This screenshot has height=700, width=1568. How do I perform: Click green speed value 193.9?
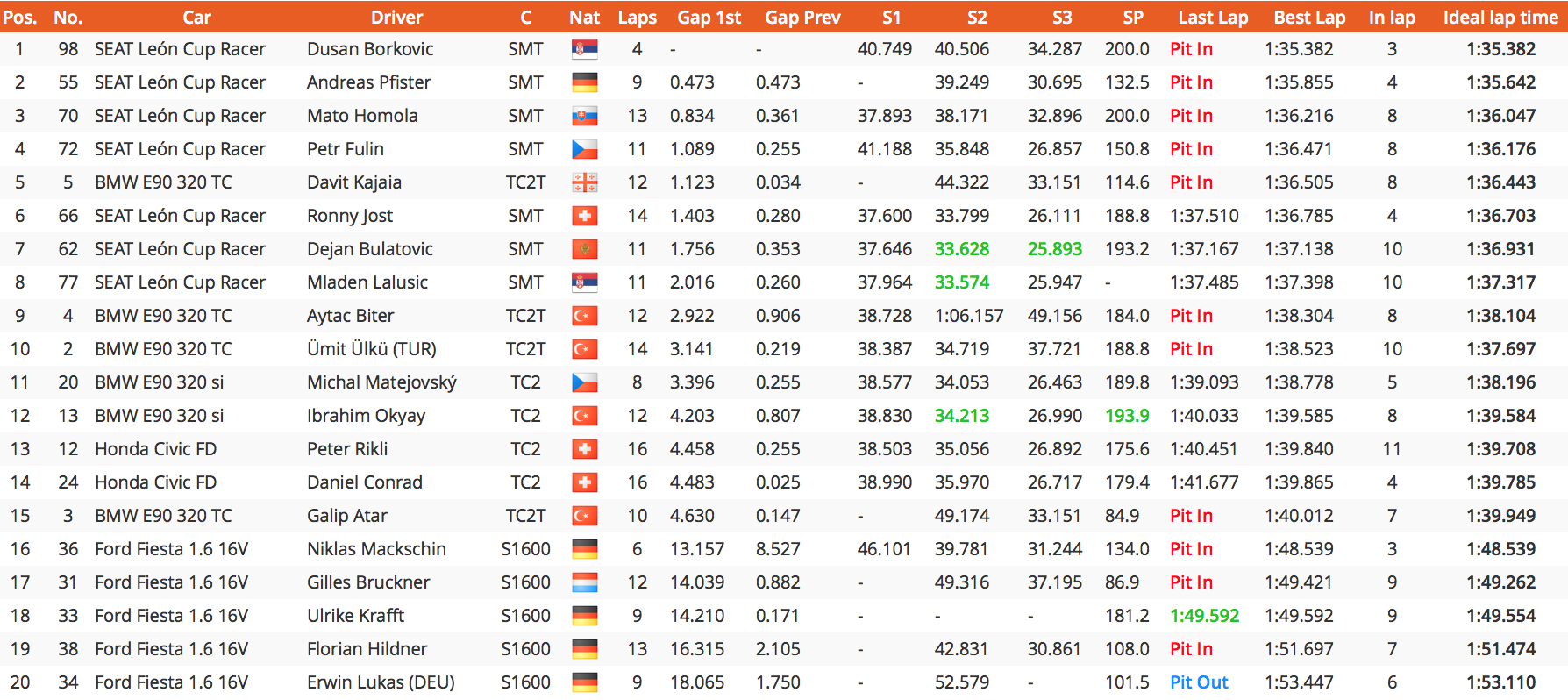[1127, 416]
